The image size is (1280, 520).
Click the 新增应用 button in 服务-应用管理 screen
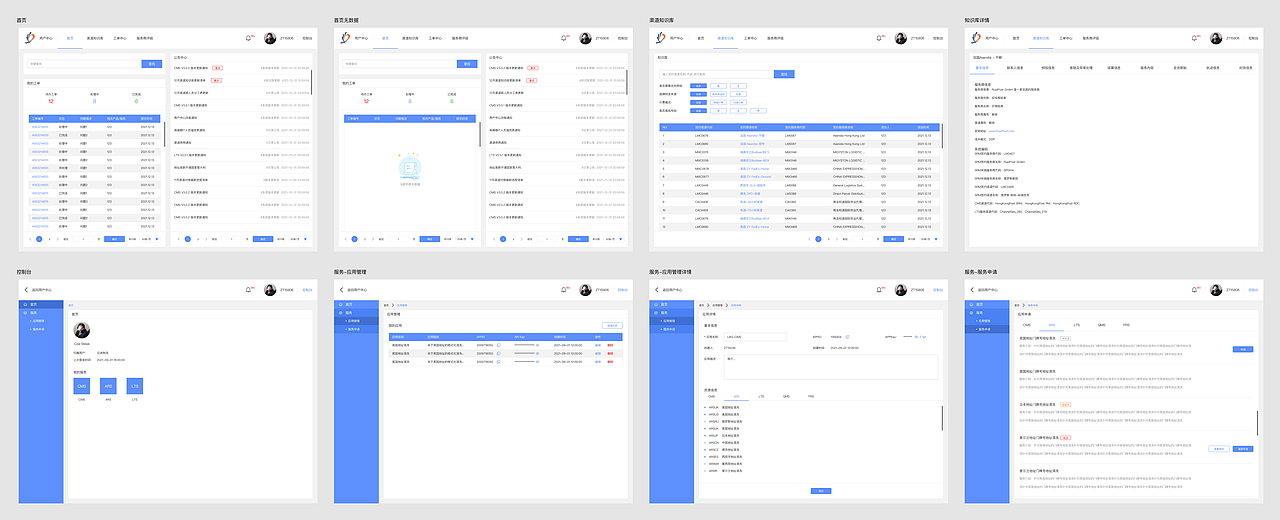click(612, 325)
